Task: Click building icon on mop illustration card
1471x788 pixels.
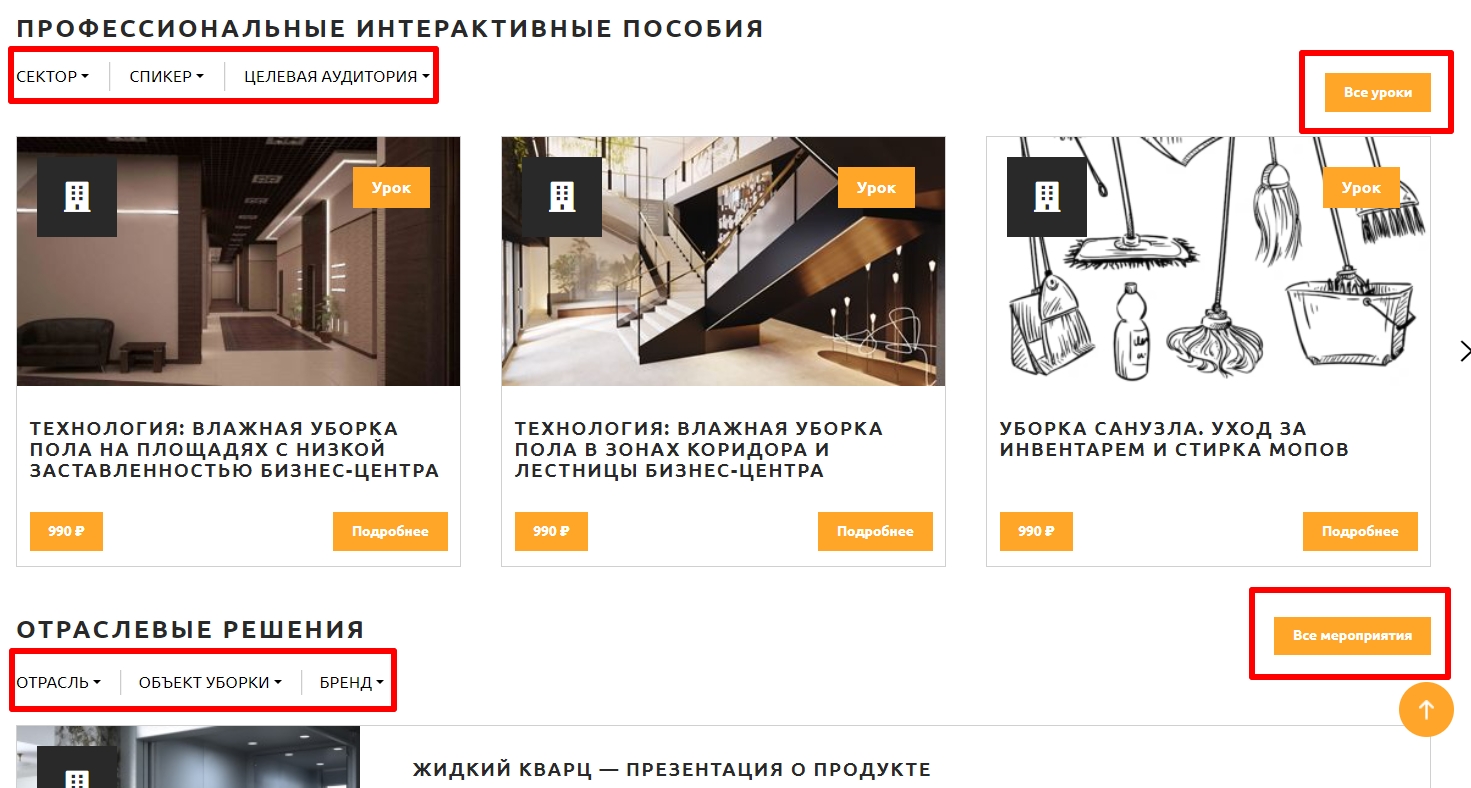Action: pos(1047,197)
